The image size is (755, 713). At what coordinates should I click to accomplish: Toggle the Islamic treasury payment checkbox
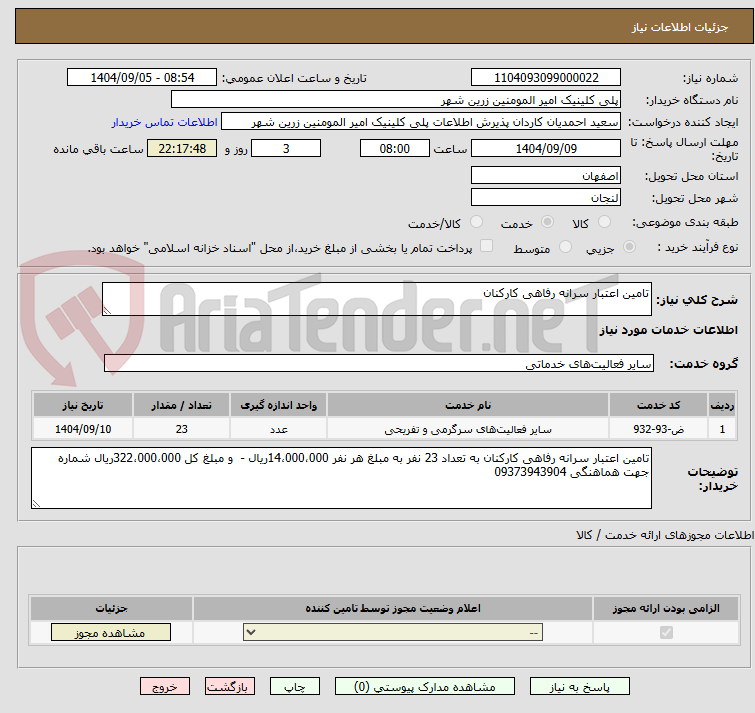tap(487, 246)
